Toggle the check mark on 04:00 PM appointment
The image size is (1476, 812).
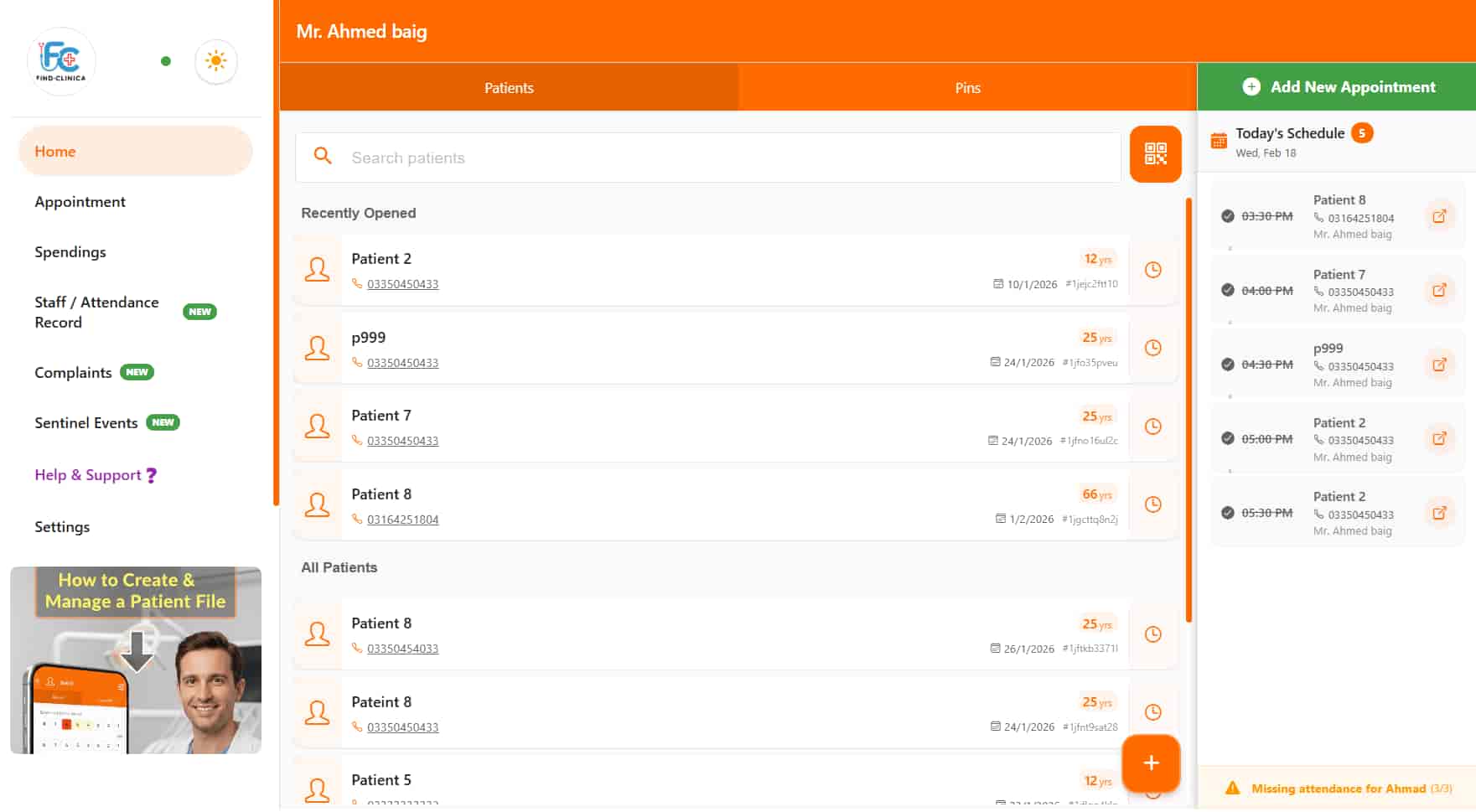click(x=1228, y=290)
